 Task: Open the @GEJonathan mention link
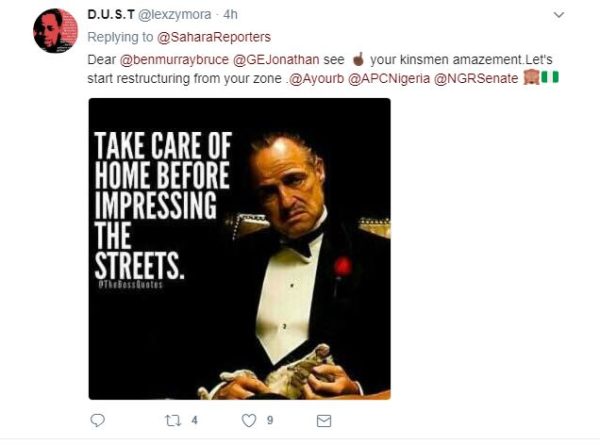coord(276,60)
